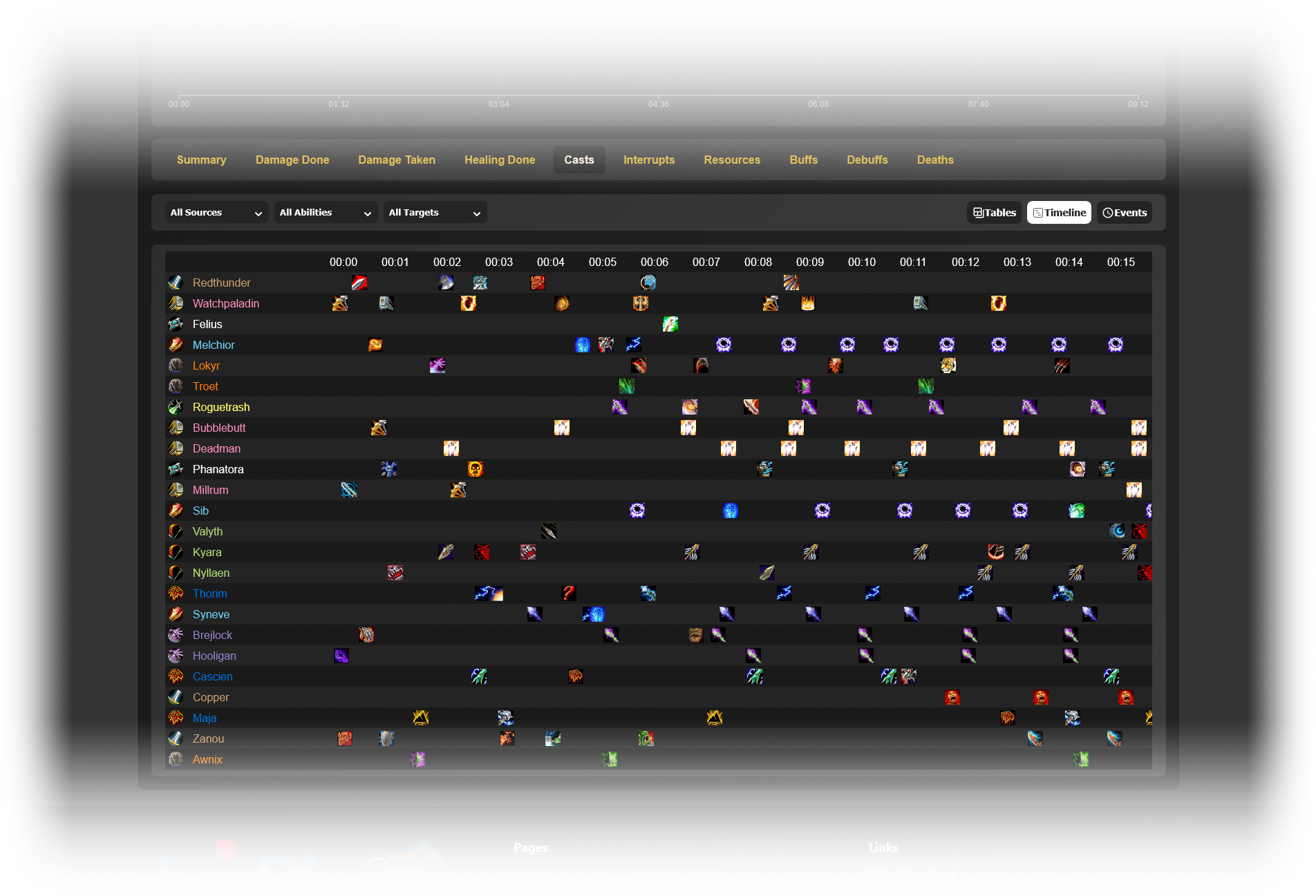
Task: Click the Thorim player name
Action: (210, 593)
